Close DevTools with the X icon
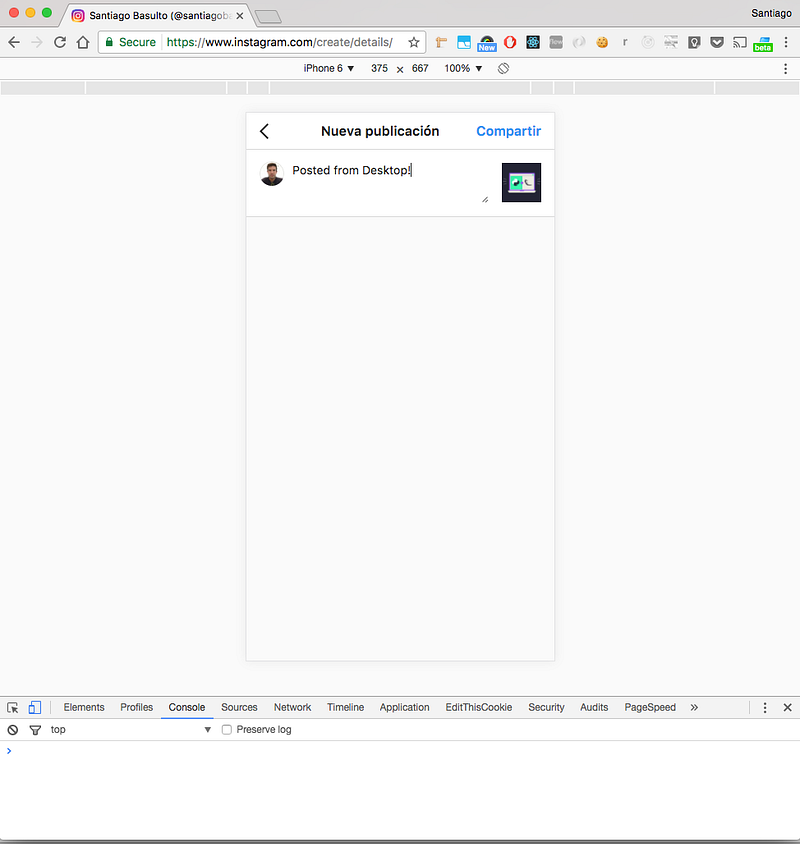 [787, 707]
